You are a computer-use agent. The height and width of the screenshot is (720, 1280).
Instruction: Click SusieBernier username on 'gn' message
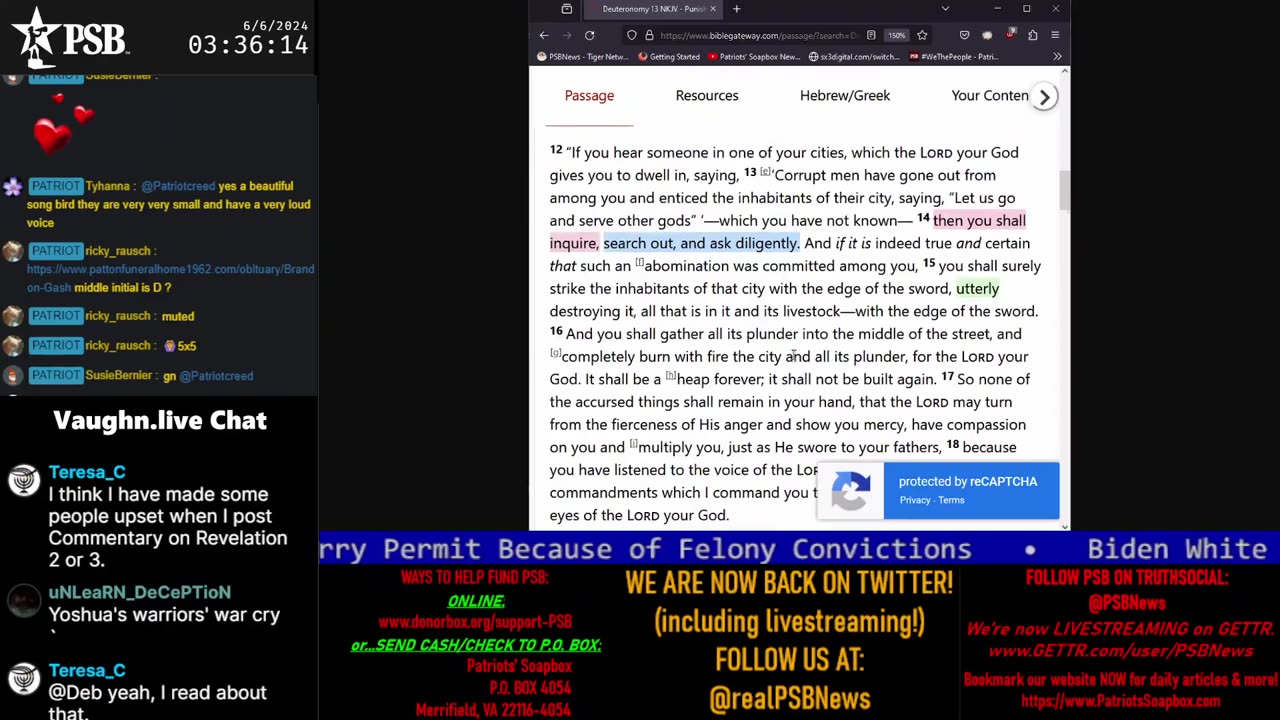click(118, 375)
